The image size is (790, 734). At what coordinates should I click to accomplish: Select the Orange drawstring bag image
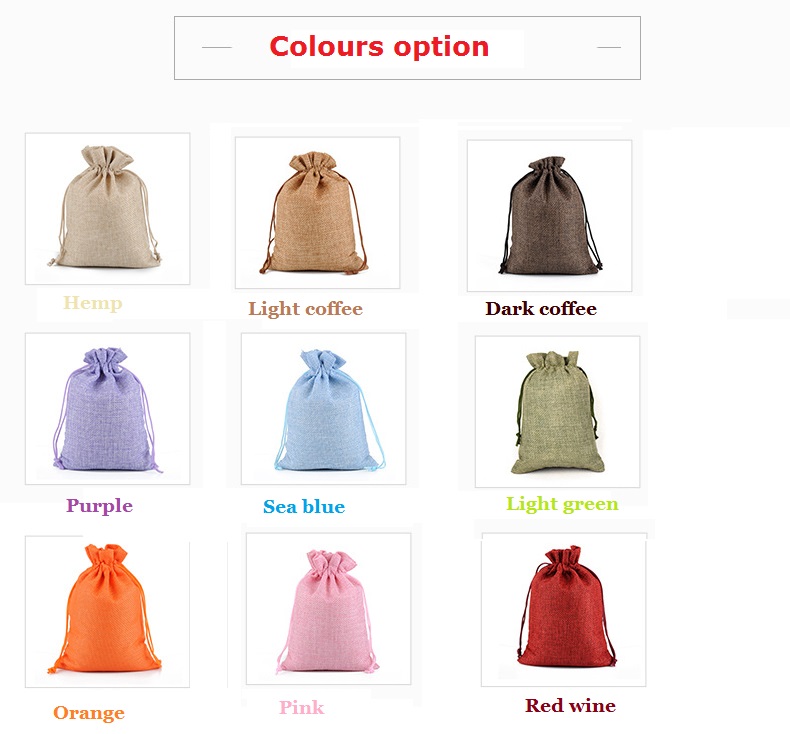pyautogui.click(x=107, y=612)
